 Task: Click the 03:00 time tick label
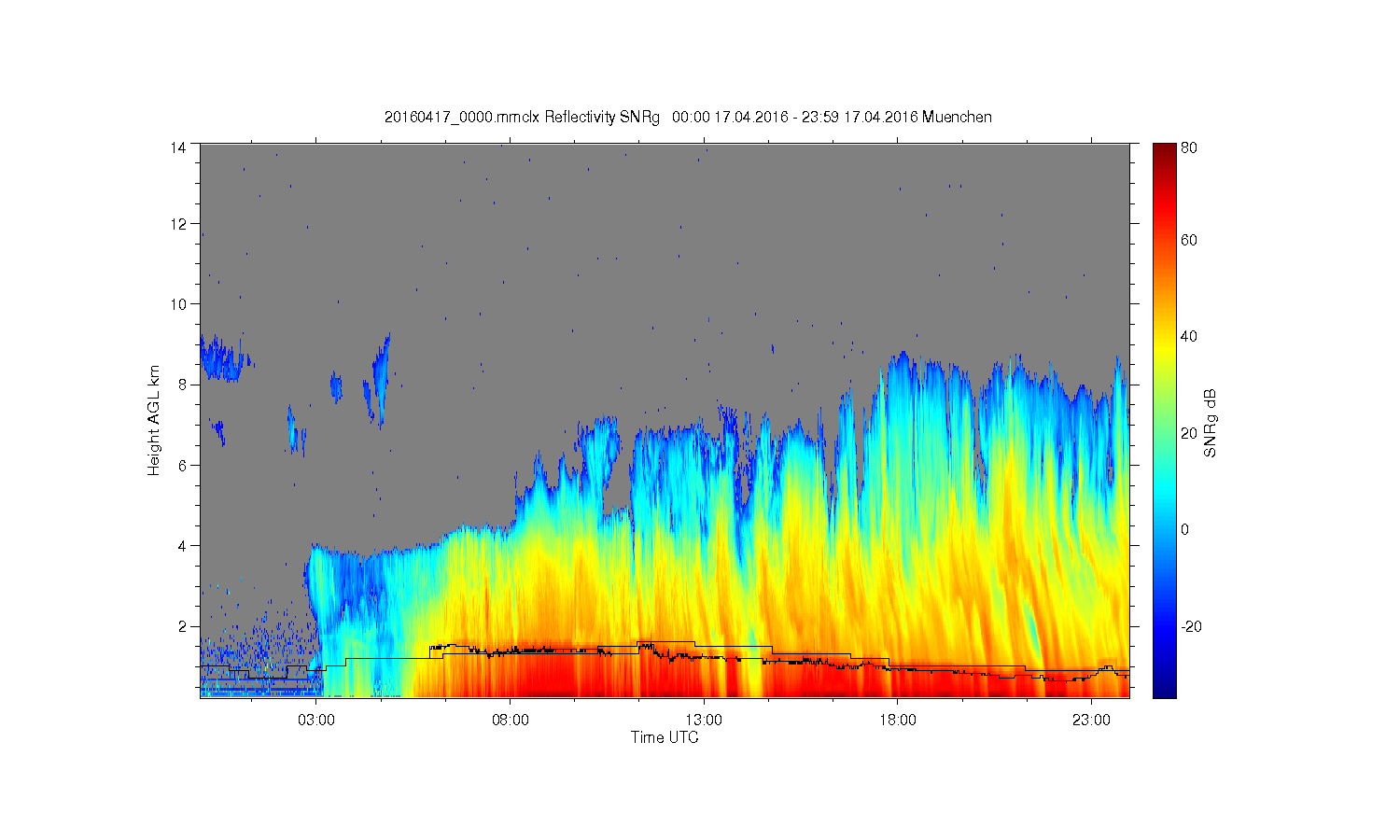point(316,721)
